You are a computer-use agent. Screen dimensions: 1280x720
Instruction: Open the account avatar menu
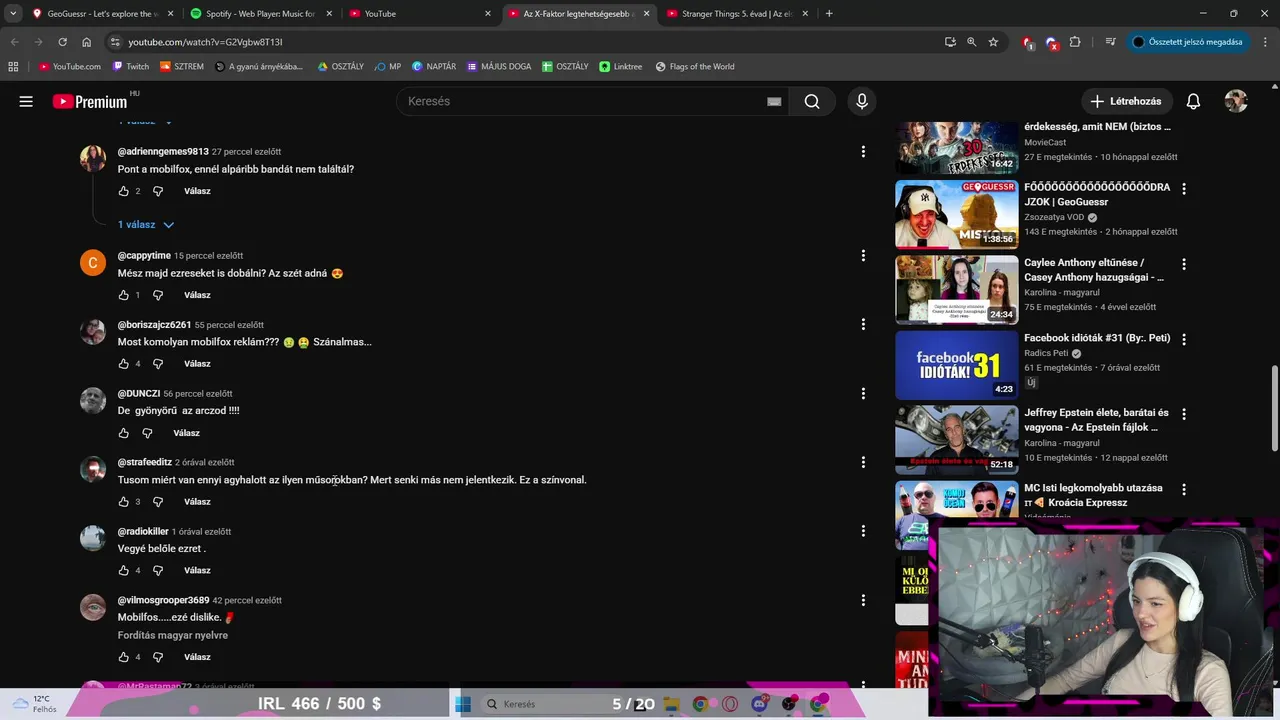(x=1236, y=101)
